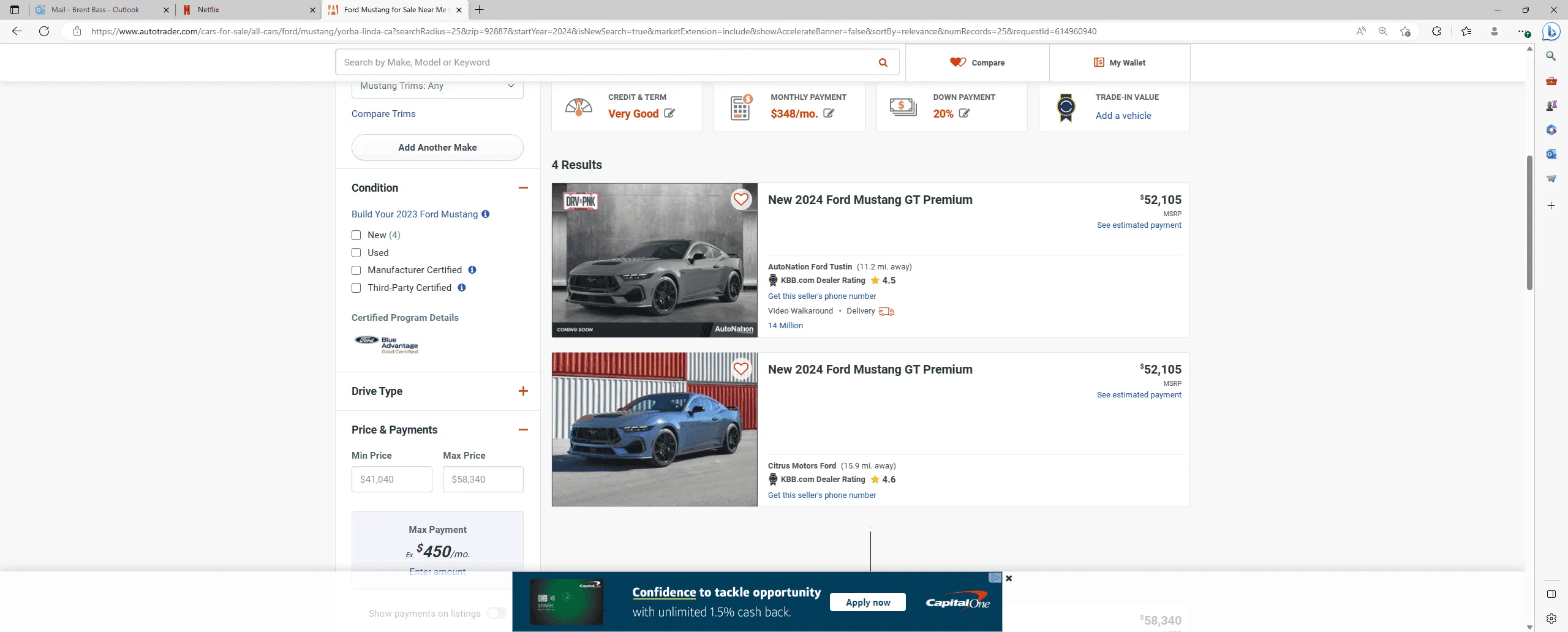Click the orange search magnifier icon
Image resolution: width=1568 pixels, height=632 pixels.
tap(883, 62)
